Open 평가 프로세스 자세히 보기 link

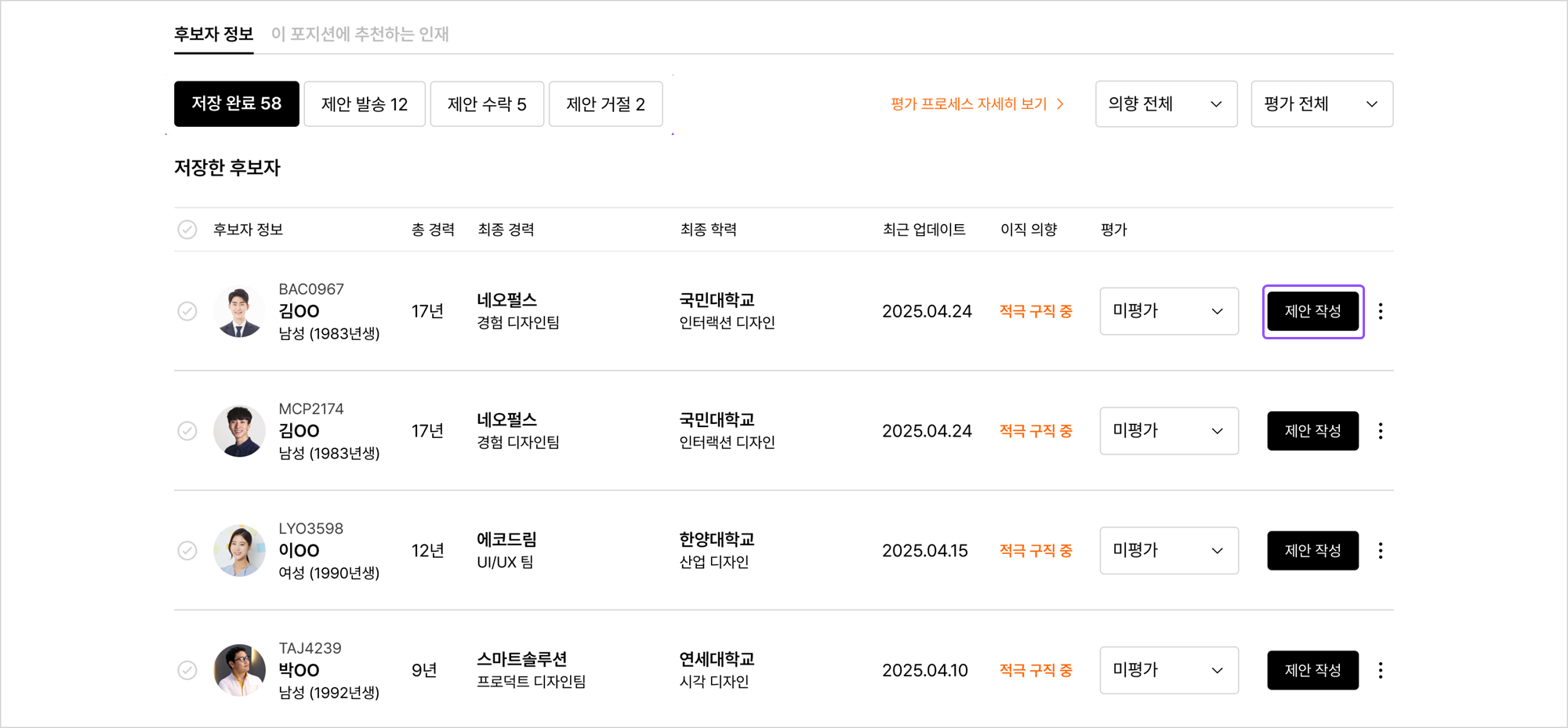977,104
